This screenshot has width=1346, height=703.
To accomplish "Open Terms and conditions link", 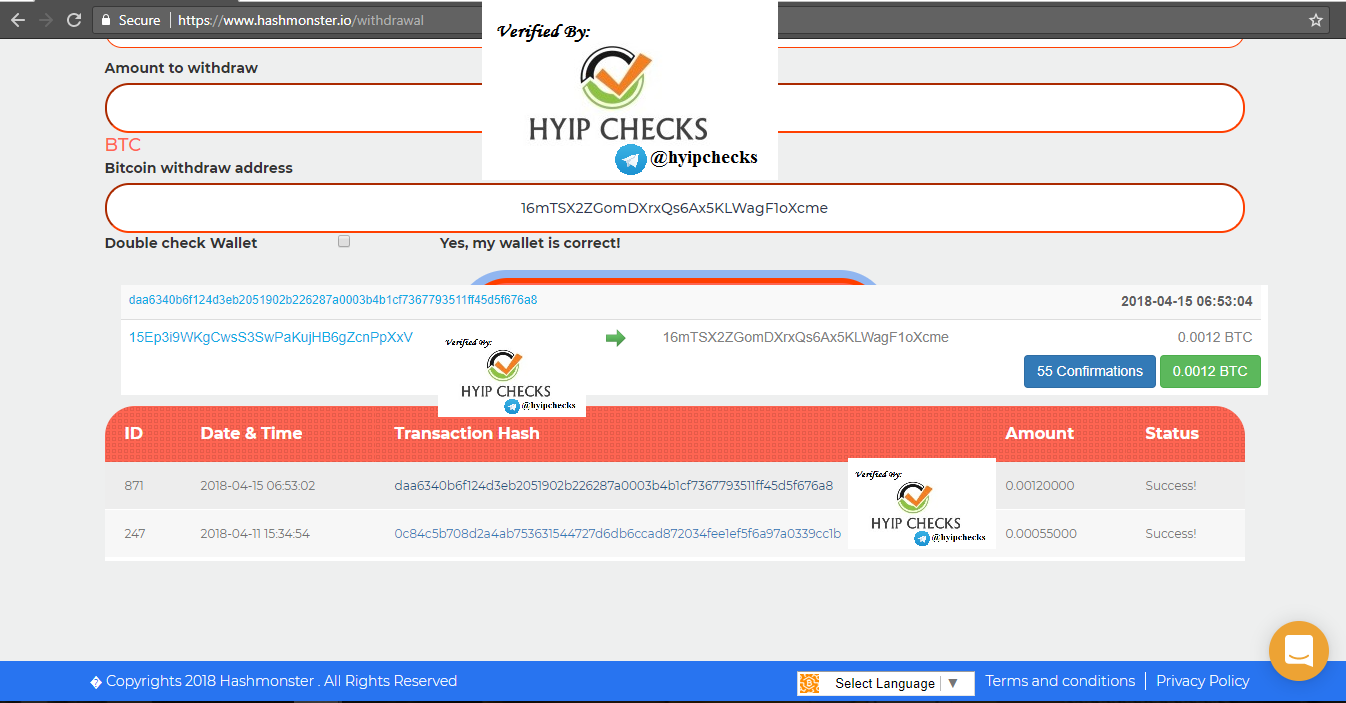I will (1060, 681).
